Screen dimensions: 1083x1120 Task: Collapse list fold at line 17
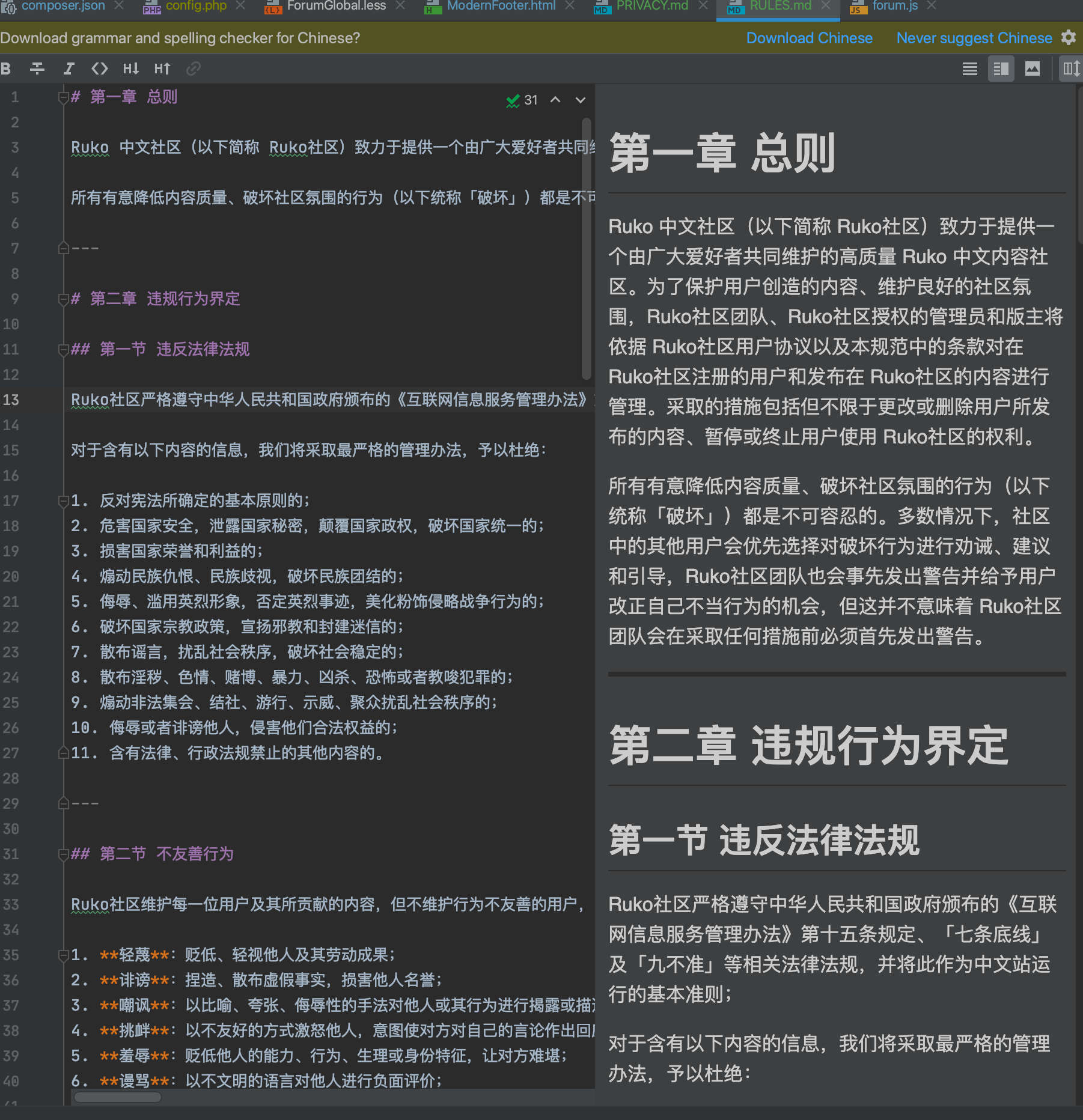(x=63, y=501)
